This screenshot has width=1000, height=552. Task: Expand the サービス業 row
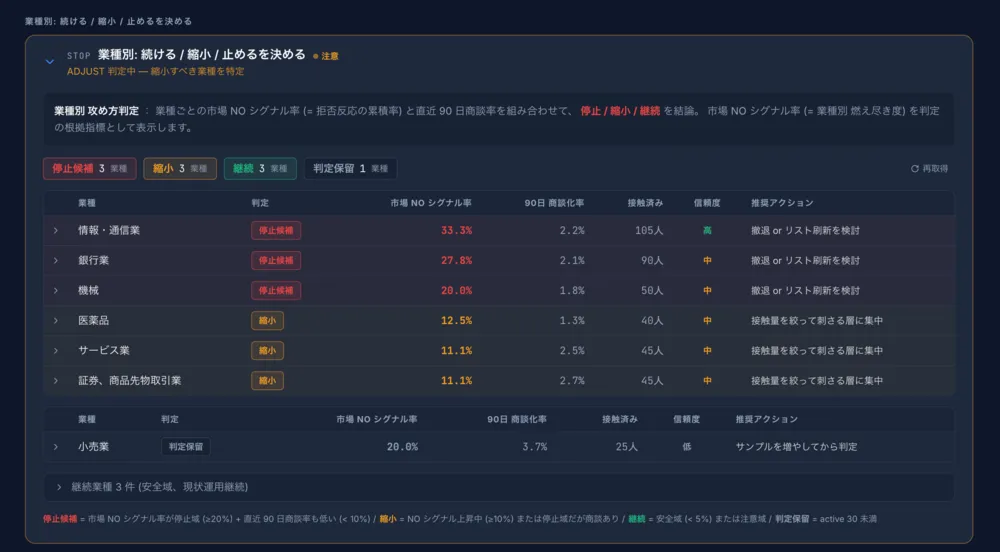[x=55, y=351]
